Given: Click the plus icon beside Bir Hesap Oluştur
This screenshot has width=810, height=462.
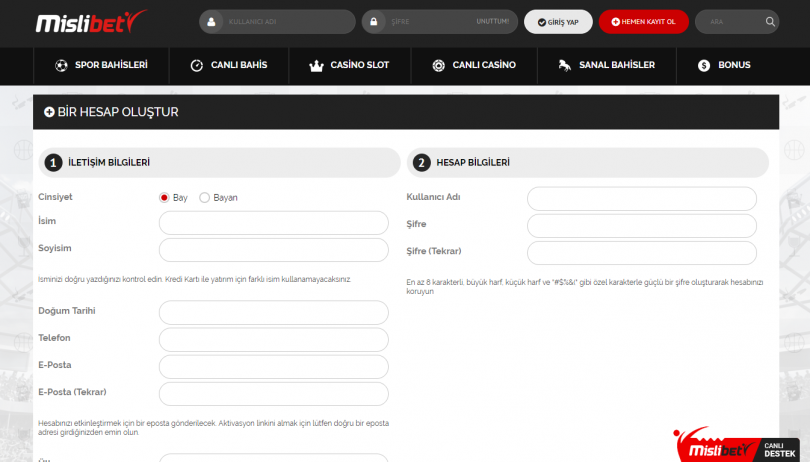Looking at the screenshot, I should [x=49, y=112].
